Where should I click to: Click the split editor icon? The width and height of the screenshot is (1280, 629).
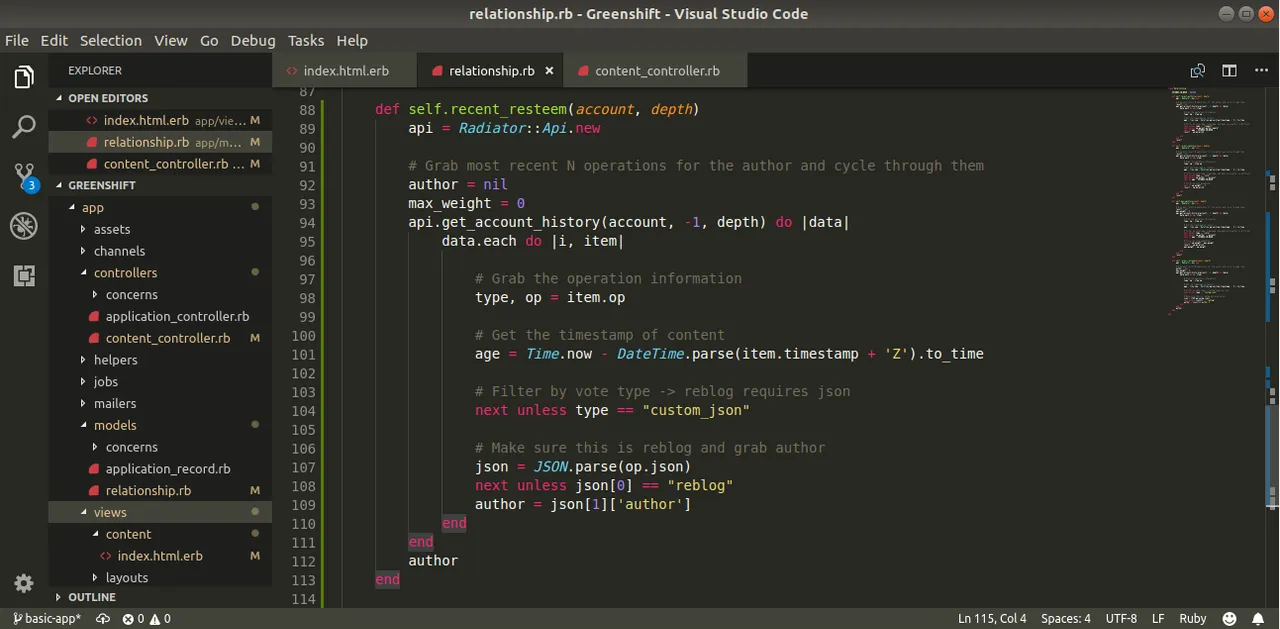click(1229, 71)
